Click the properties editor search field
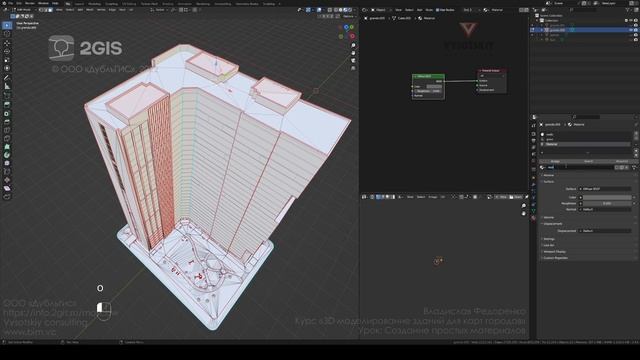The image size is (640, 360). pos(586,117)
